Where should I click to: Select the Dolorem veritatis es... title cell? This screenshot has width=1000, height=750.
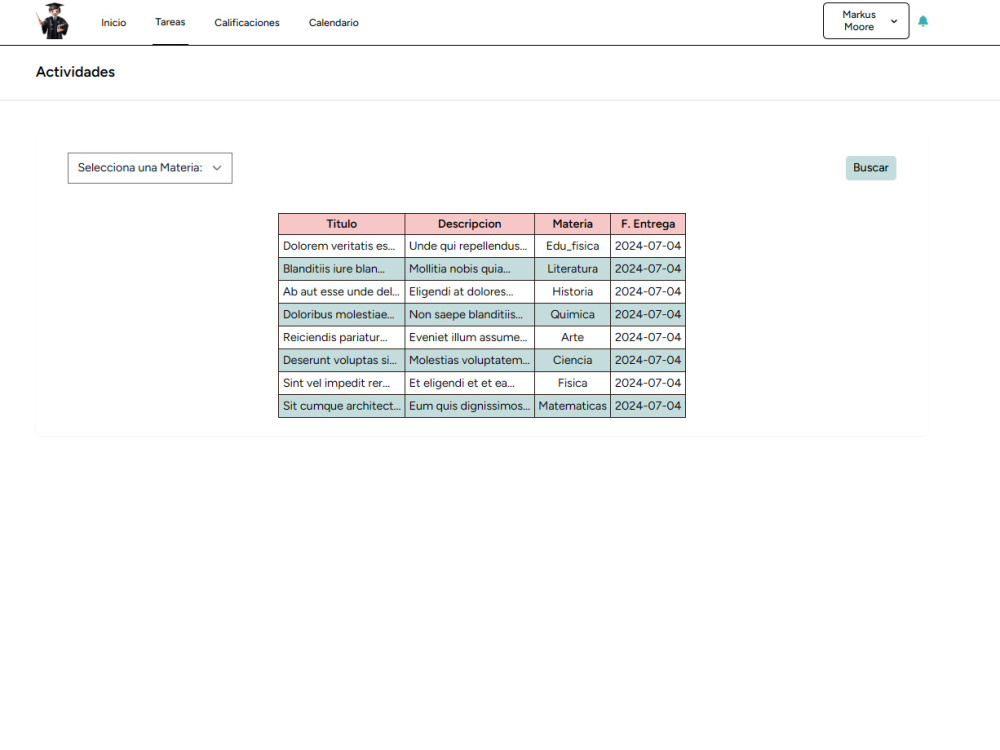pyautogui.click(x=342, y=246)
